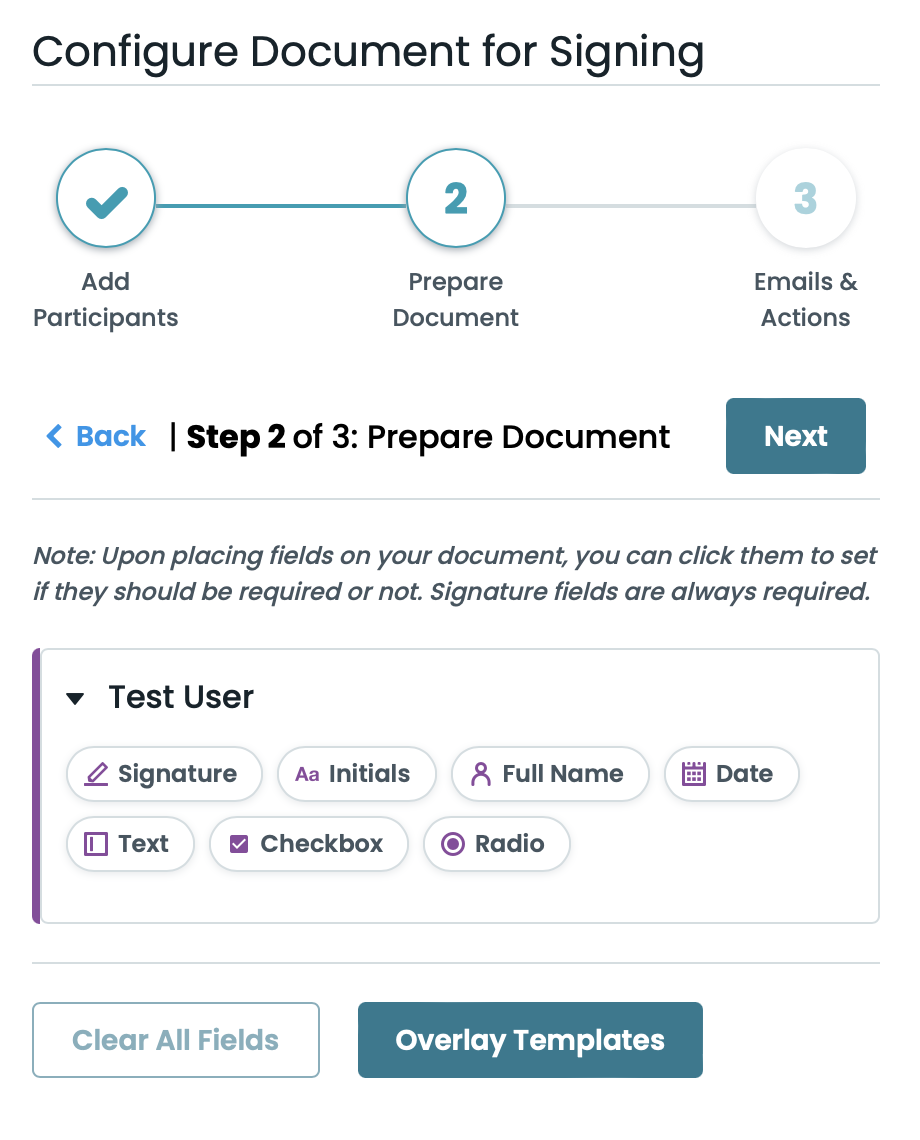Image resolution: width=920 pixels, height=1140 pixels.
Task: Go to step 2 Prepare Document
Action: (456, 198)
